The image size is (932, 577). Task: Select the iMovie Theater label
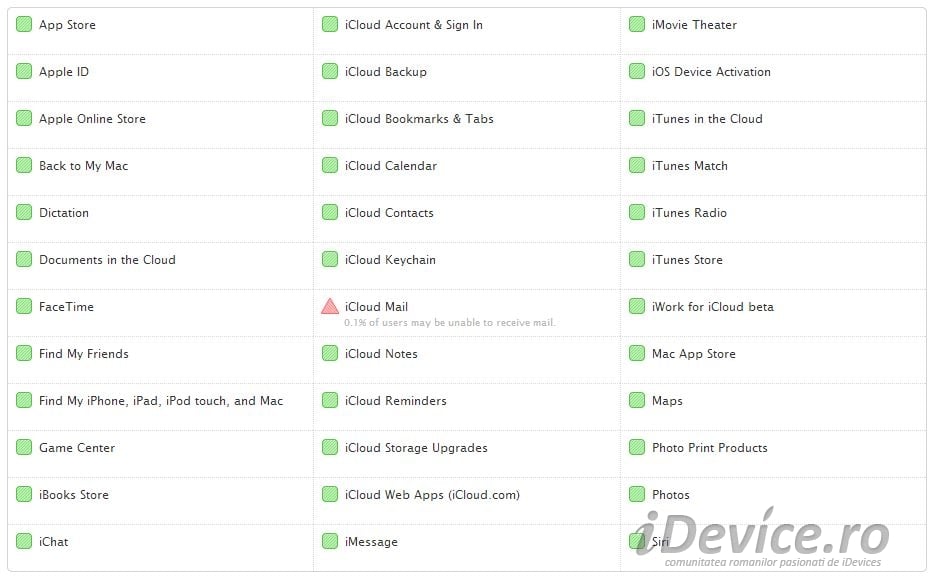coord(694,25)
